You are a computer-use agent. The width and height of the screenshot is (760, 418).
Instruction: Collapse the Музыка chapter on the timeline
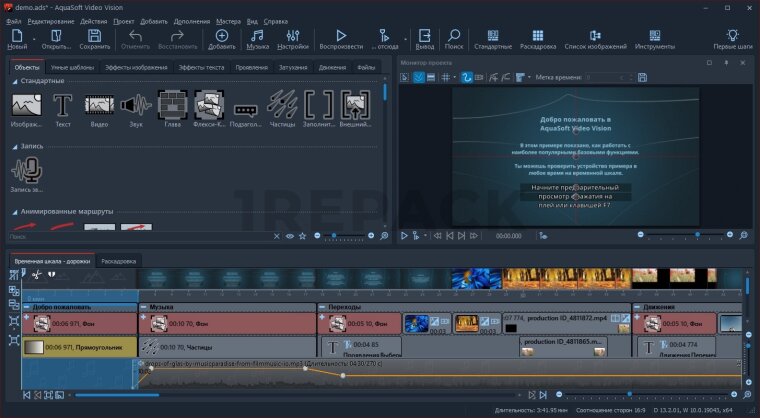pos(143,307)
